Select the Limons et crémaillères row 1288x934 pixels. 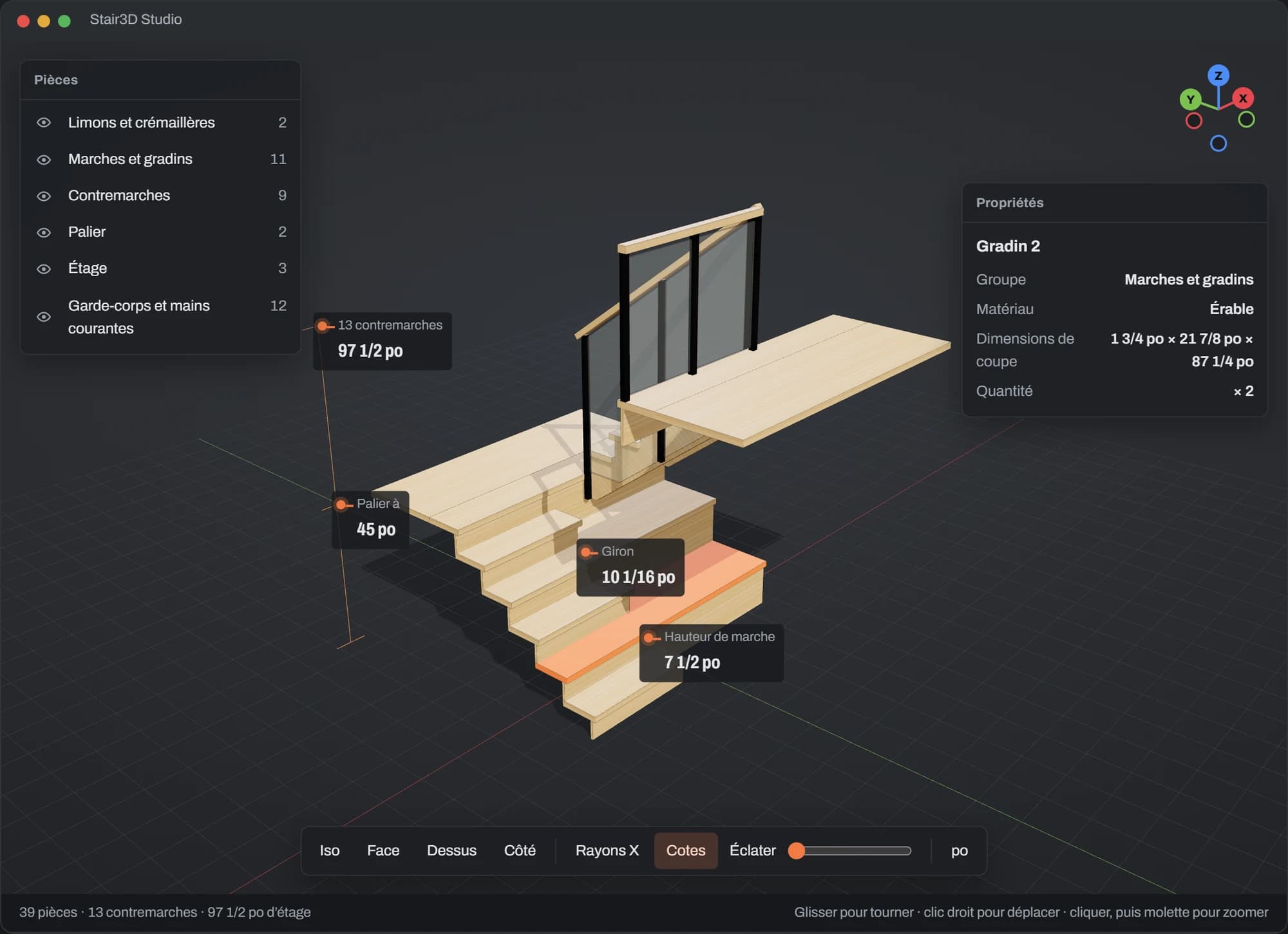click(160, 123)
